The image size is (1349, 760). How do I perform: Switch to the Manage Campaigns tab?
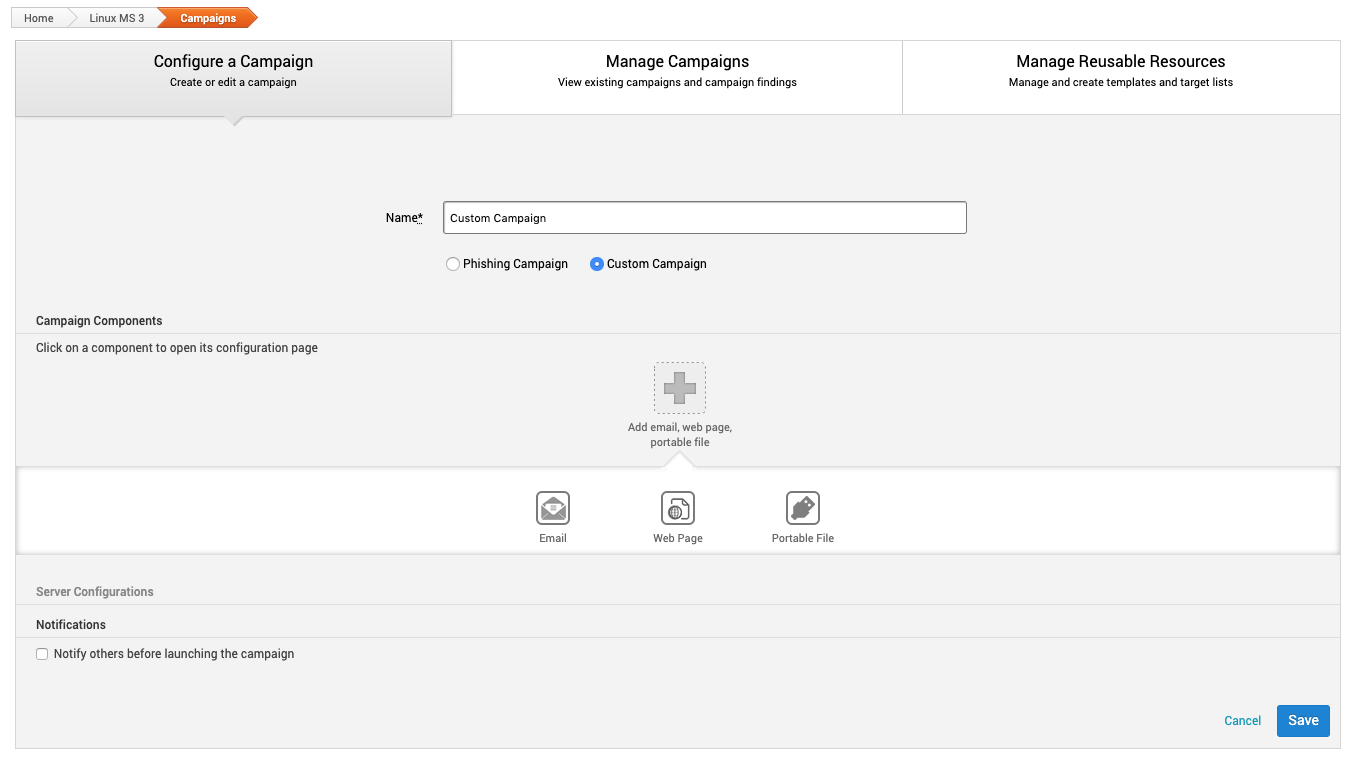tap(677, 71)
